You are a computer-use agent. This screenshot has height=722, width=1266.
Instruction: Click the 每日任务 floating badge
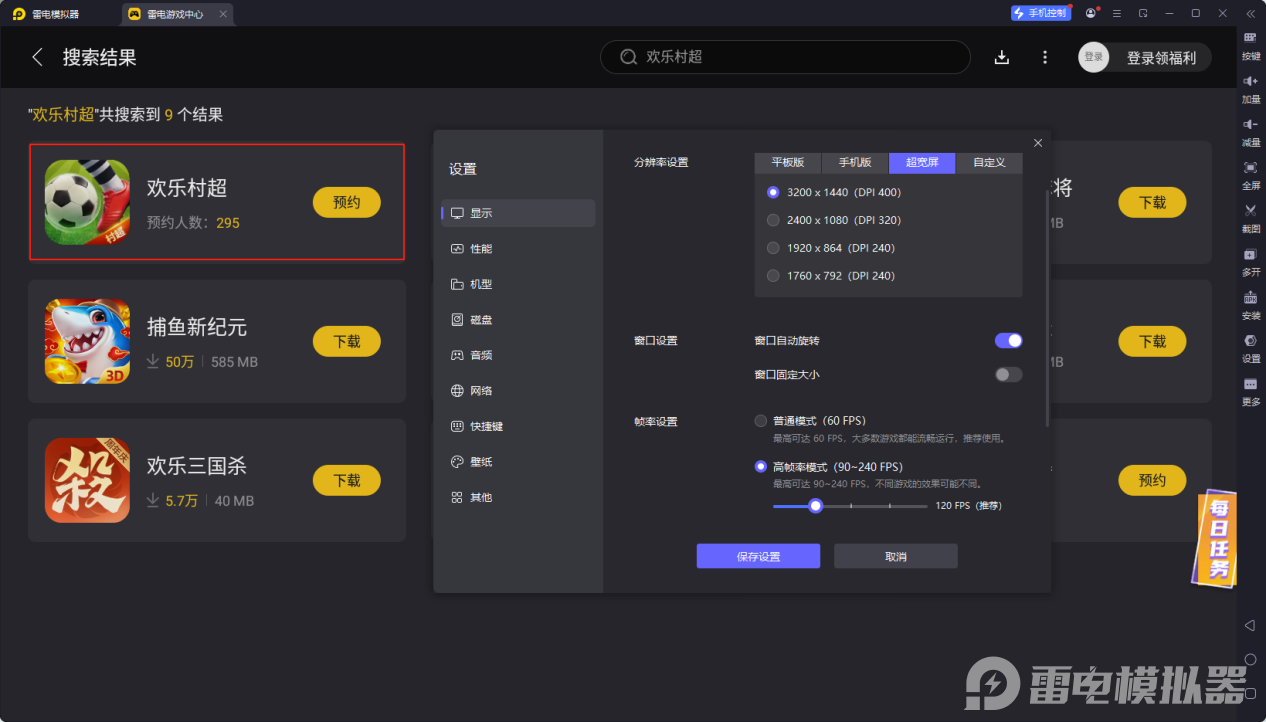click(x=1215, y=538)
